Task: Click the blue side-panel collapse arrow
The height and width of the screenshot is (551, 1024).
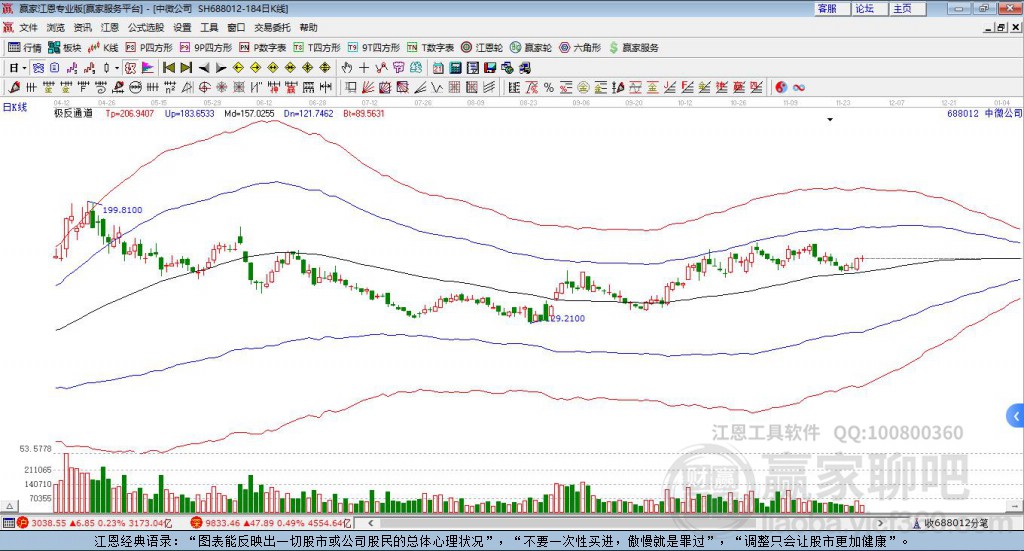Action: [1016, 416]
